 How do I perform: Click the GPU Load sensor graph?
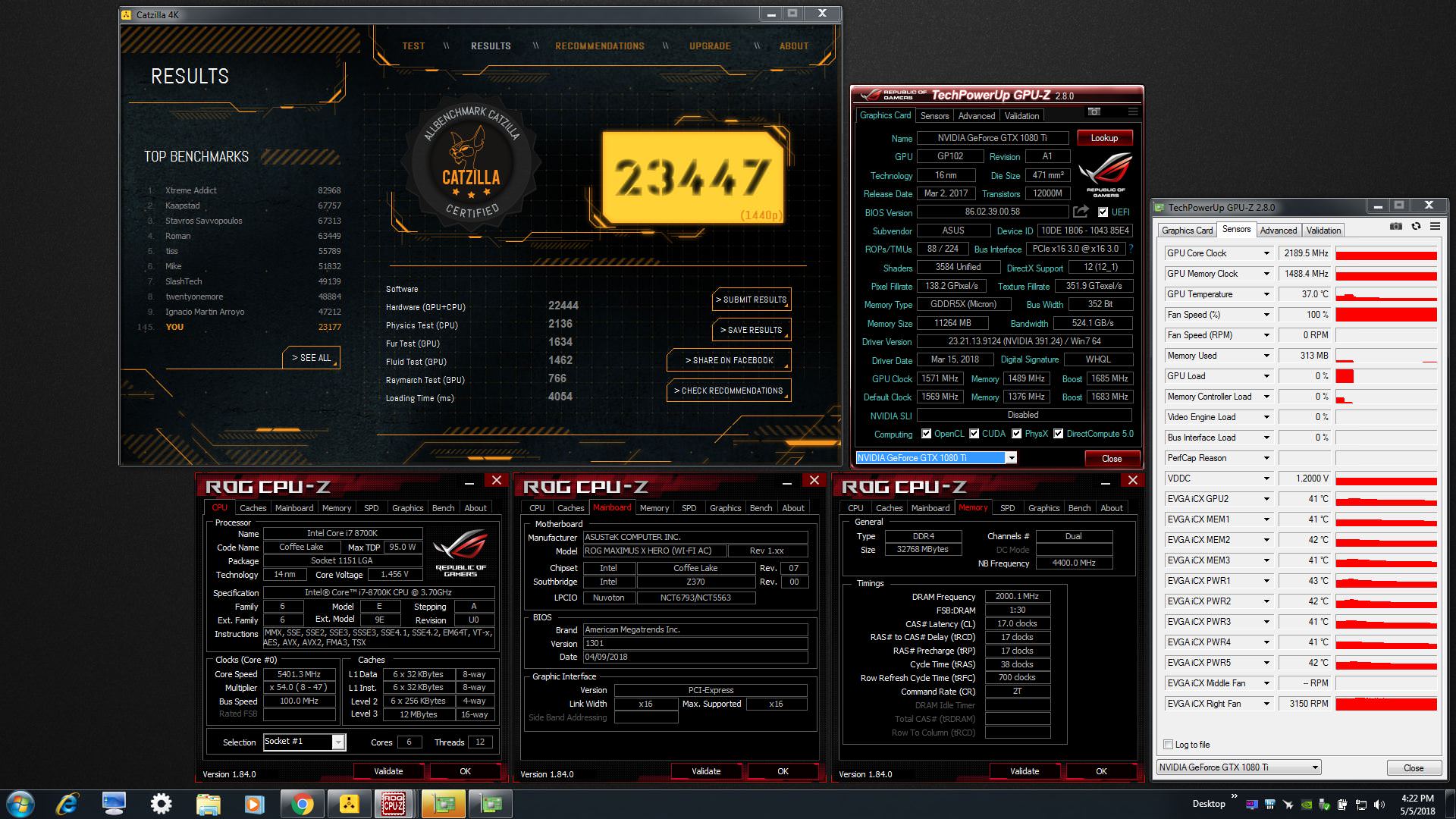(x=1386, y=376)
